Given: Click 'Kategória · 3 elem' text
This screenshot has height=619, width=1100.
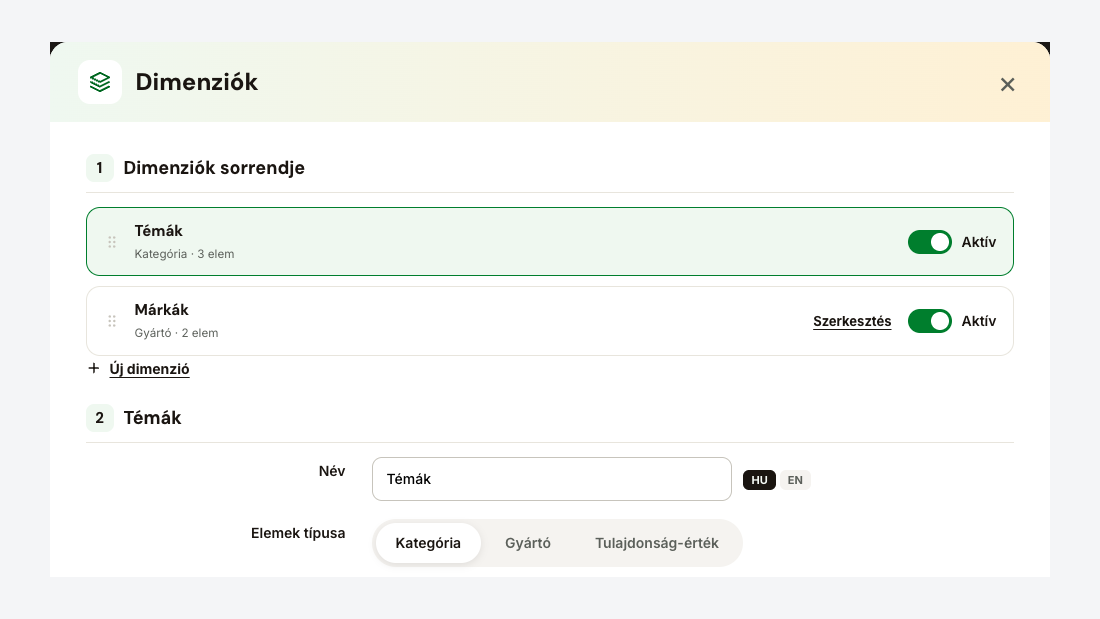Looking at the screenshot, I should [x=185, y=254].
